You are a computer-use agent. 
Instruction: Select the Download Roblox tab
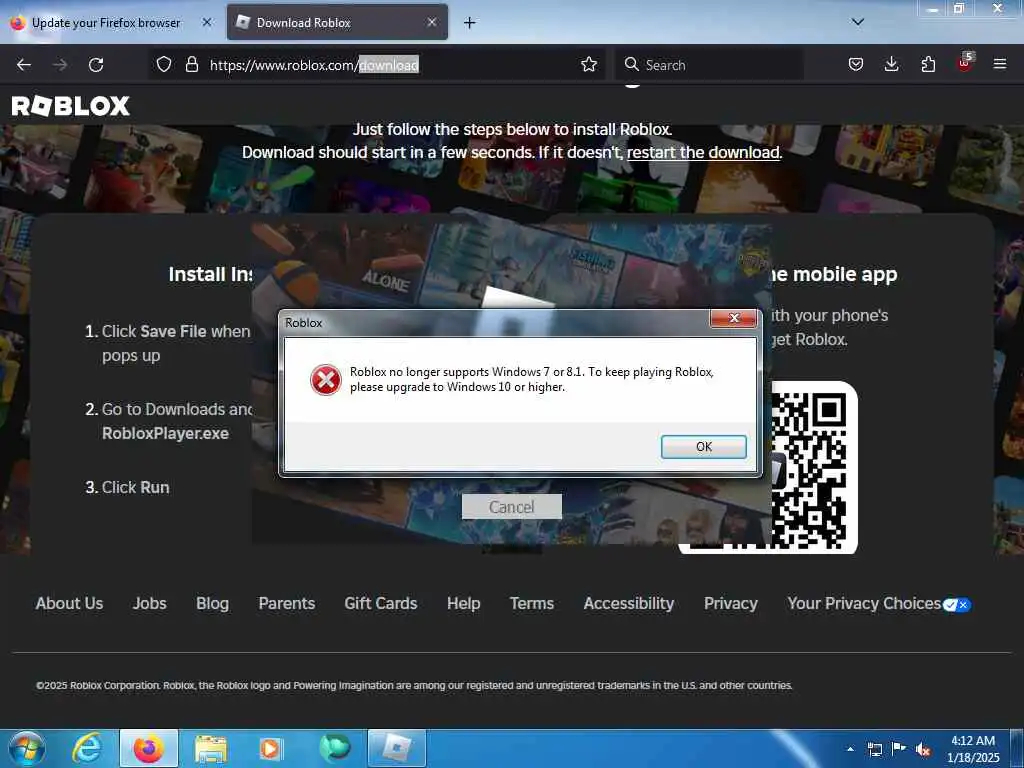338,22
